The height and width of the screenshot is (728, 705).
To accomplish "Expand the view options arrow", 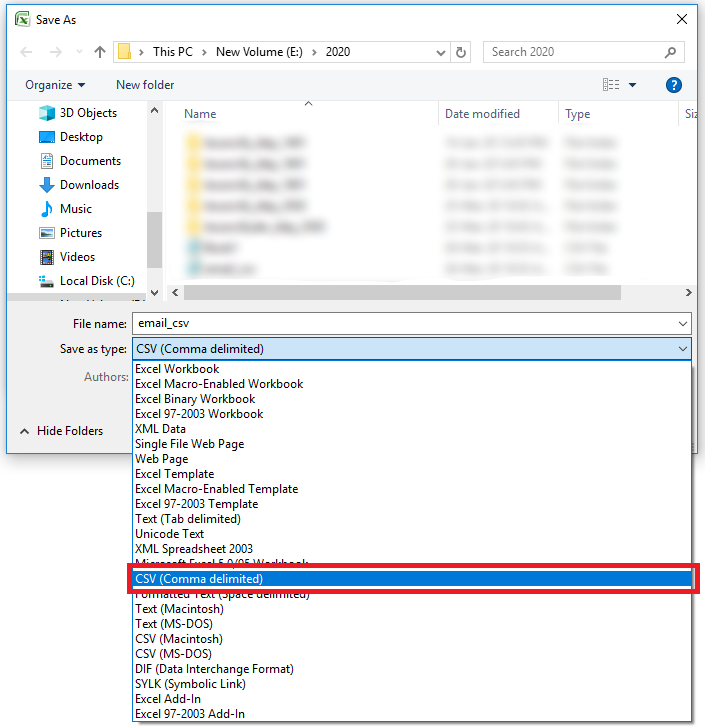I will (x=632, y=85).
